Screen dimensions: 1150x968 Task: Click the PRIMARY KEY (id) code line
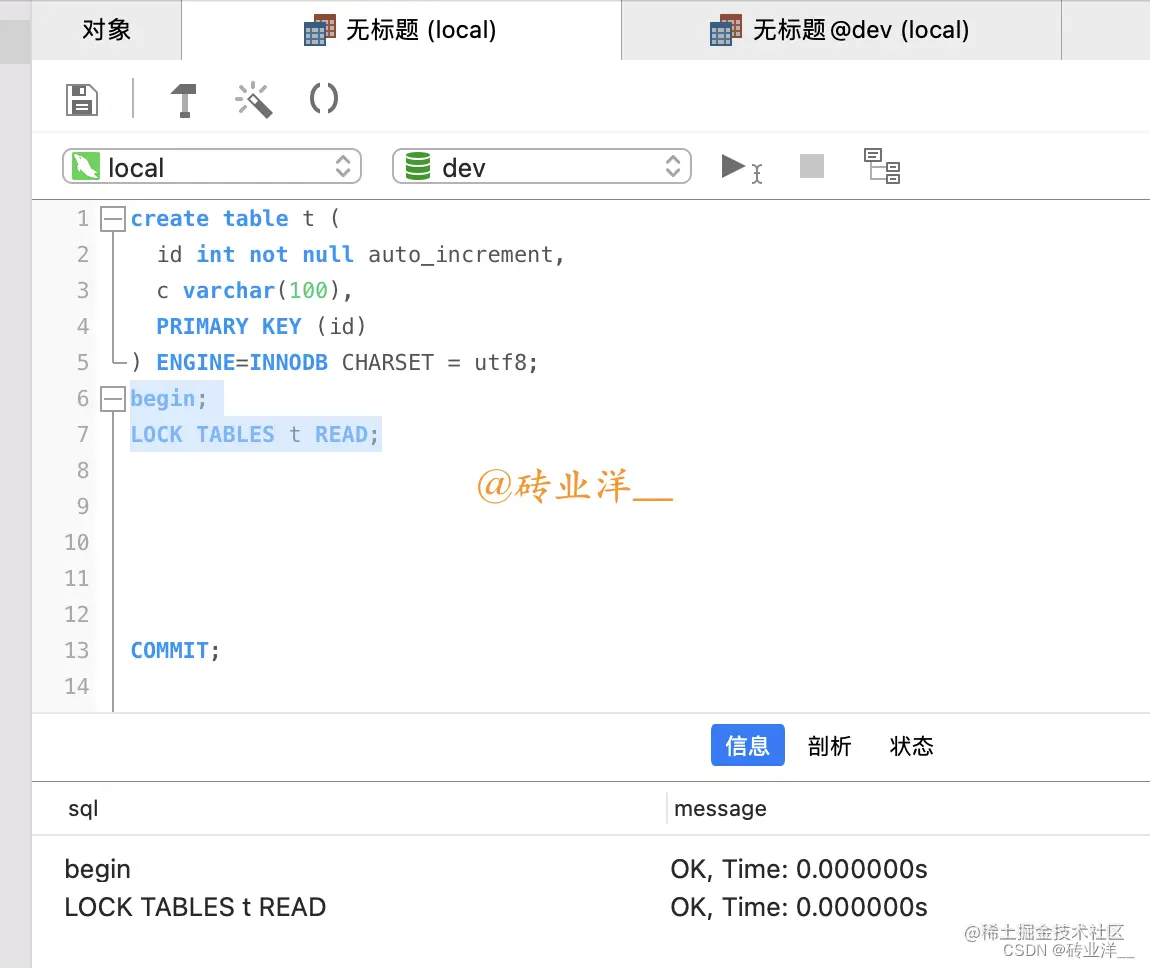(260, 326)
